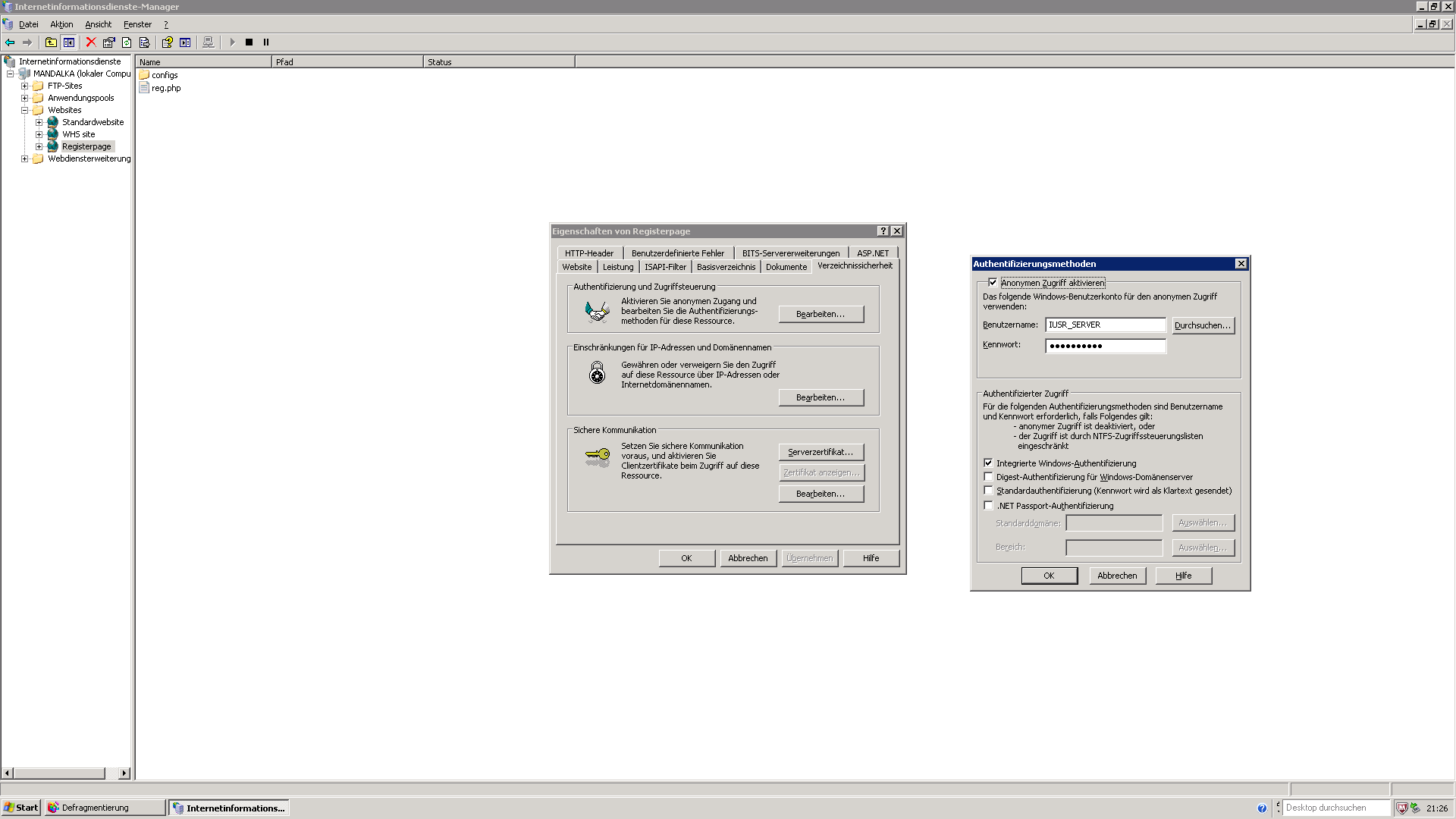Click the up one level folder icon

(51, 42)
